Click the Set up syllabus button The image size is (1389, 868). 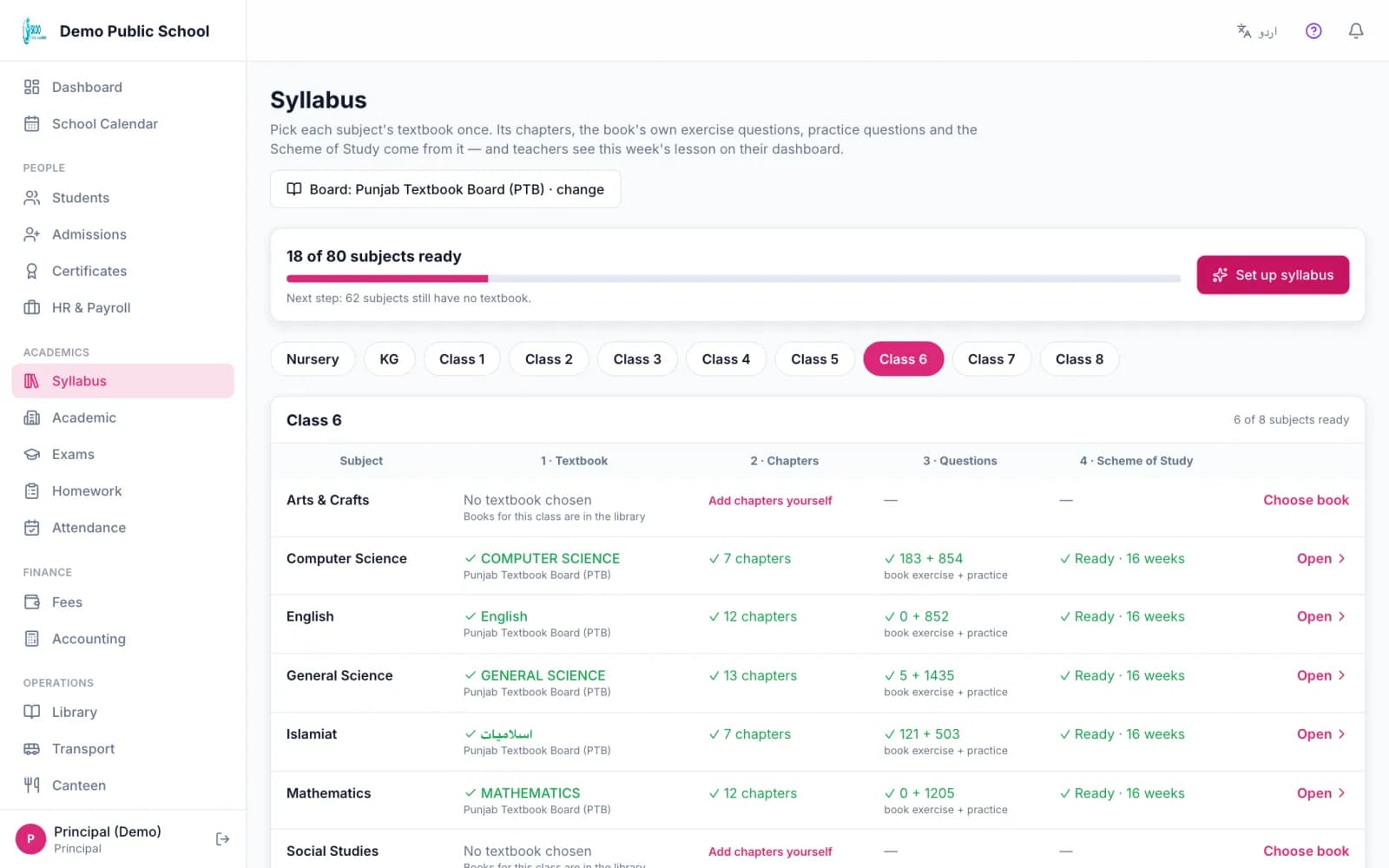pyautogui.click(x=1273, y=274)
